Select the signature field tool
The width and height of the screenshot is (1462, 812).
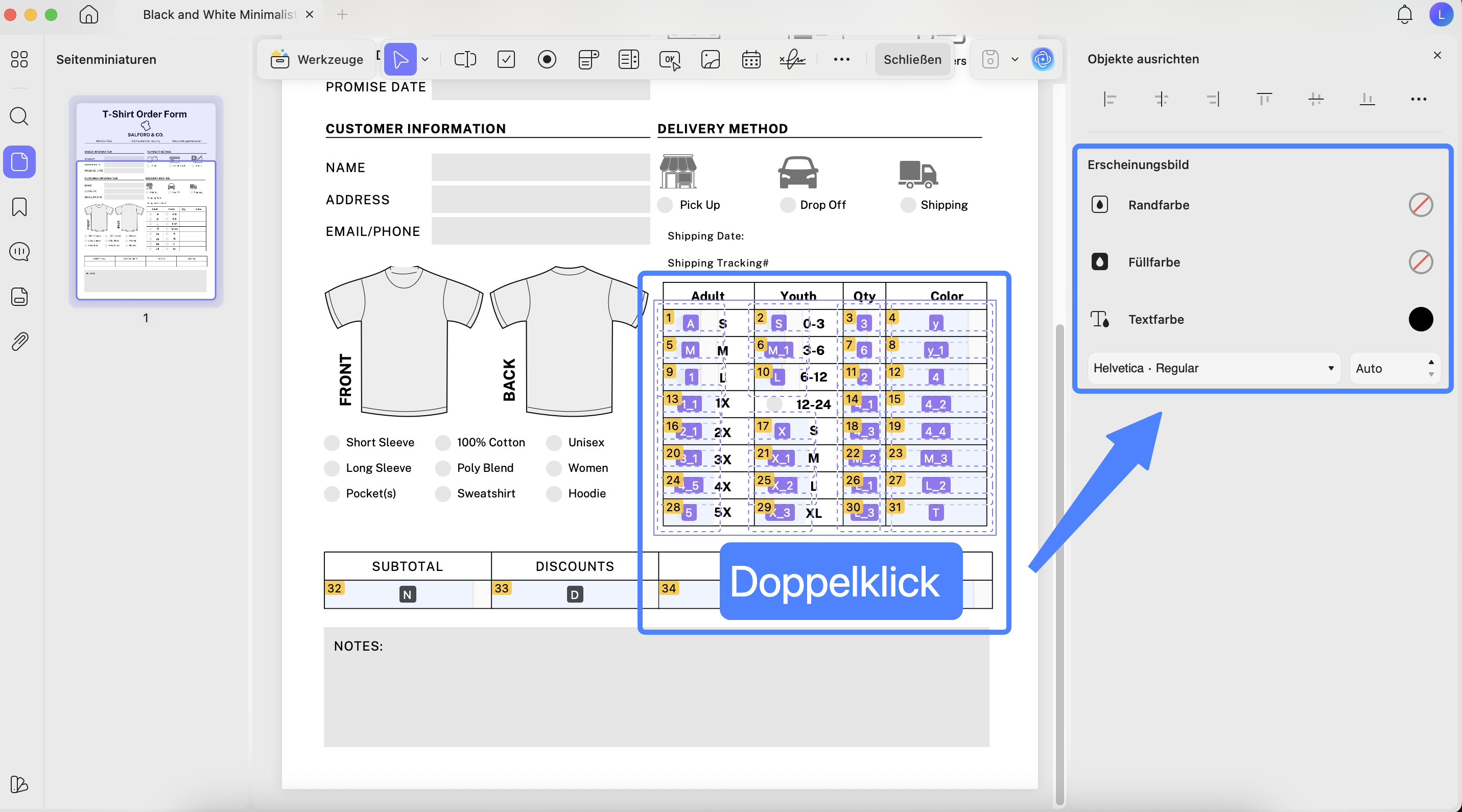coord(792,60)
